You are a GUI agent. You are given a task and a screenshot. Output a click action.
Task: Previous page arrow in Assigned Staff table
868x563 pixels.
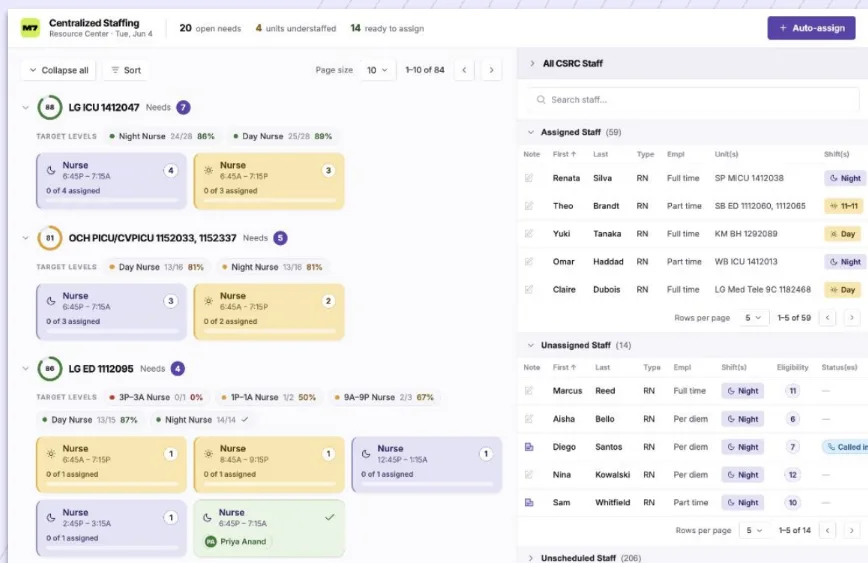coord(828,318)
